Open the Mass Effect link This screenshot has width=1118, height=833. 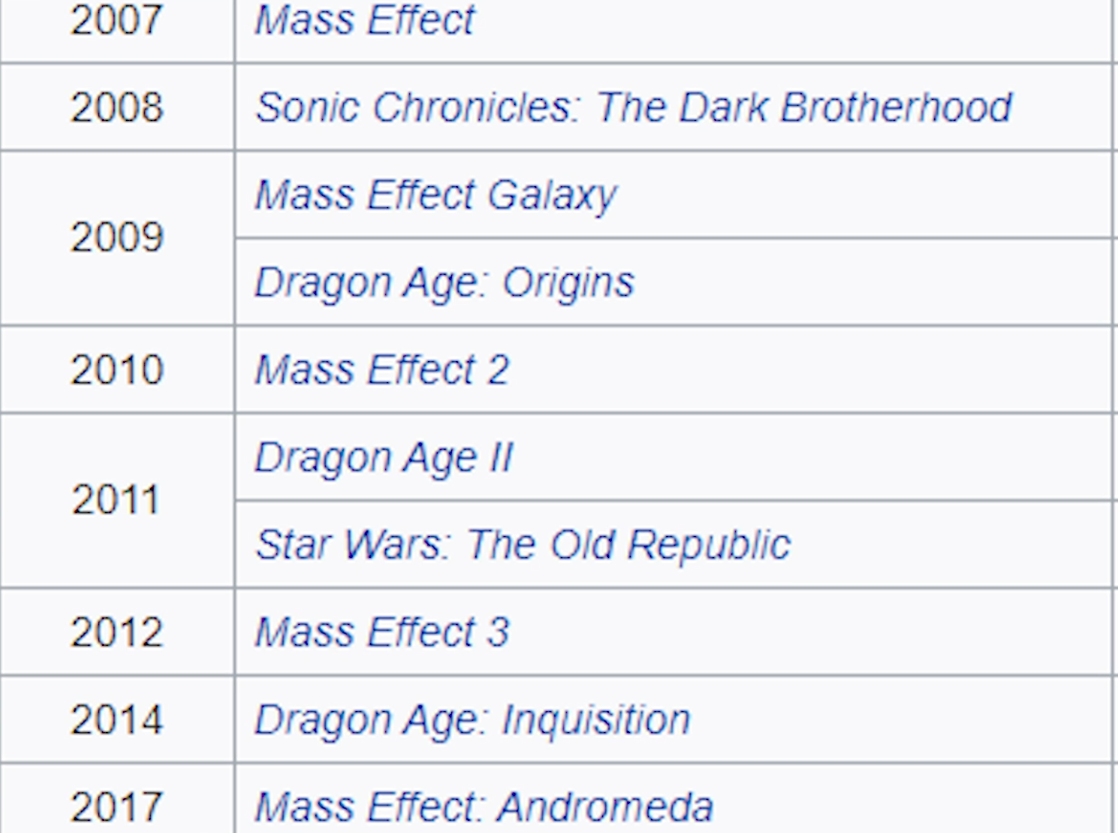coord(364,20)
